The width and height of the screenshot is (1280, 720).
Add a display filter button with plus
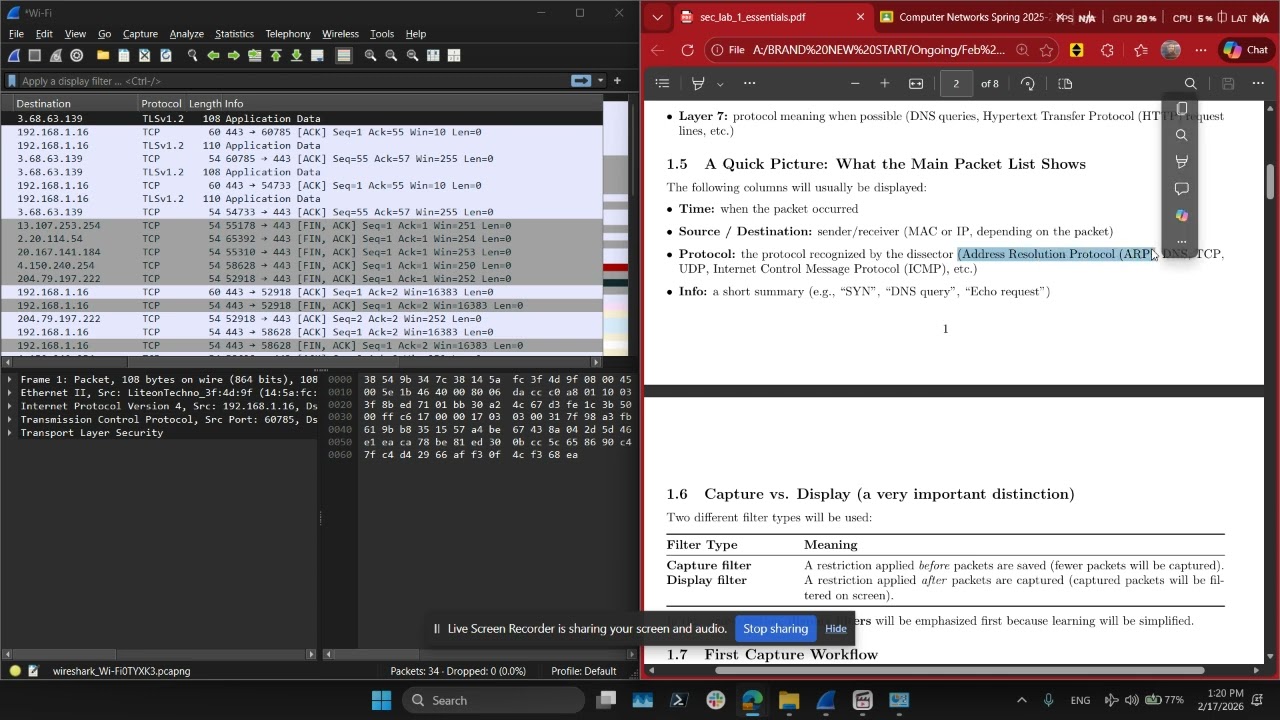[x=617, y=81]
